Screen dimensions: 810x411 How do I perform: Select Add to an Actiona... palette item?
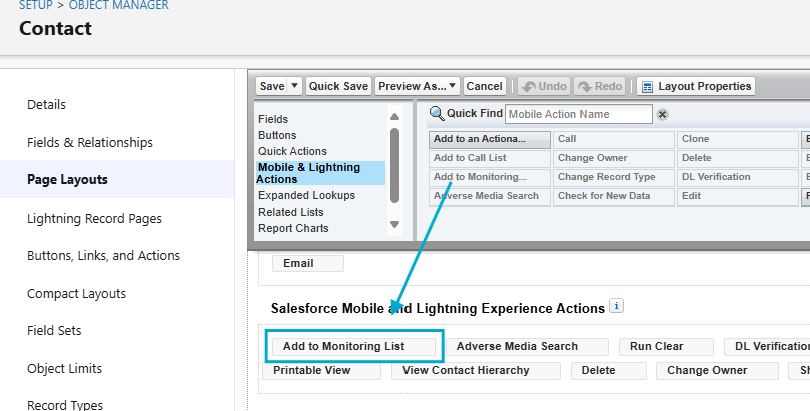point(490,139)
